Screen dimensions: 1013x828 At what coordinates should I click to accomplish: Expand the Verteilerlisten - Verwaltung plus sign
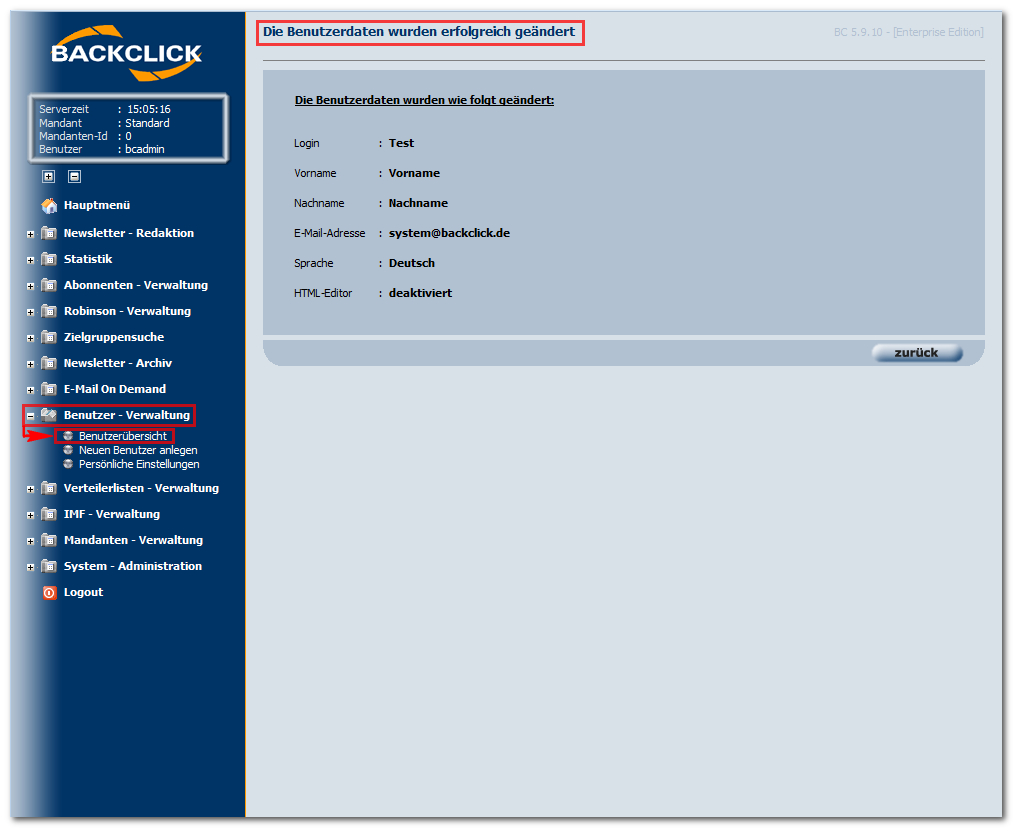click(x=30, y=490)
